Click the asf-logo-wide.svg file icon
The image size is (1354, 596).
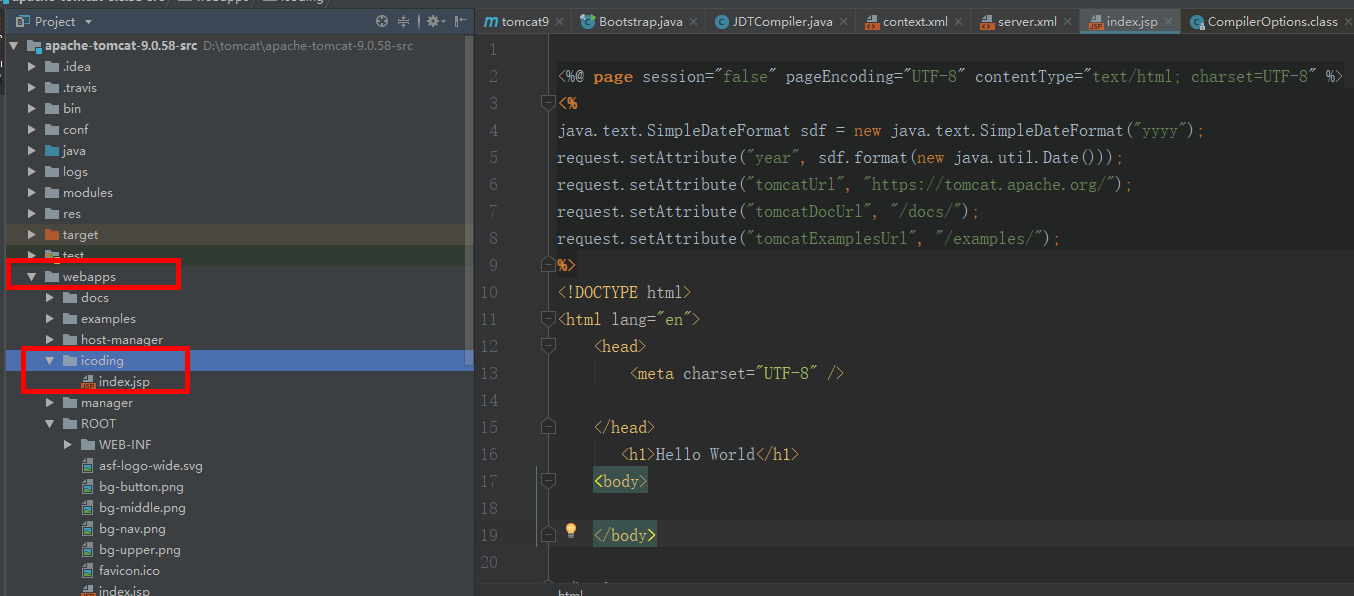[x=88, y=466]
